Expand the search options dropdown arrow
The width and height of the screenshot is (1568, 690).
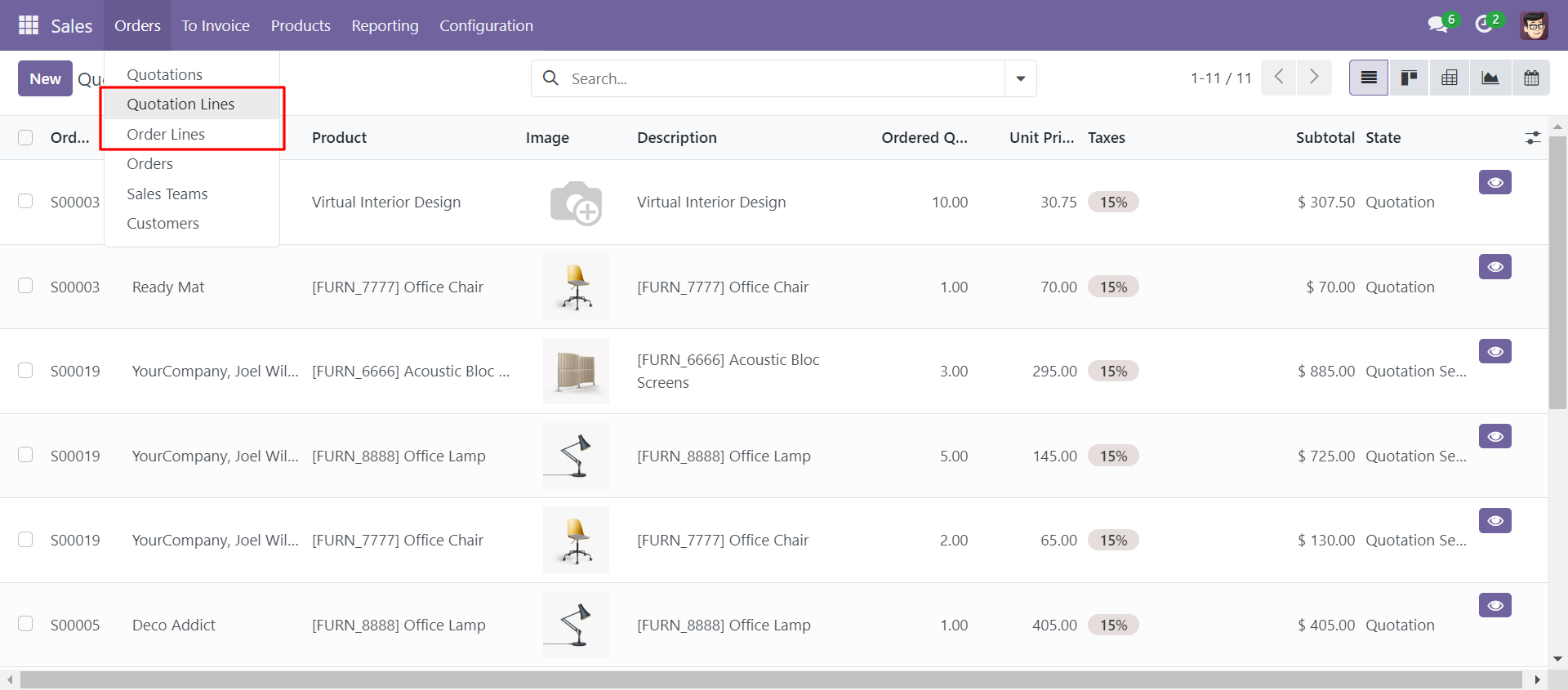[1021, 78]
